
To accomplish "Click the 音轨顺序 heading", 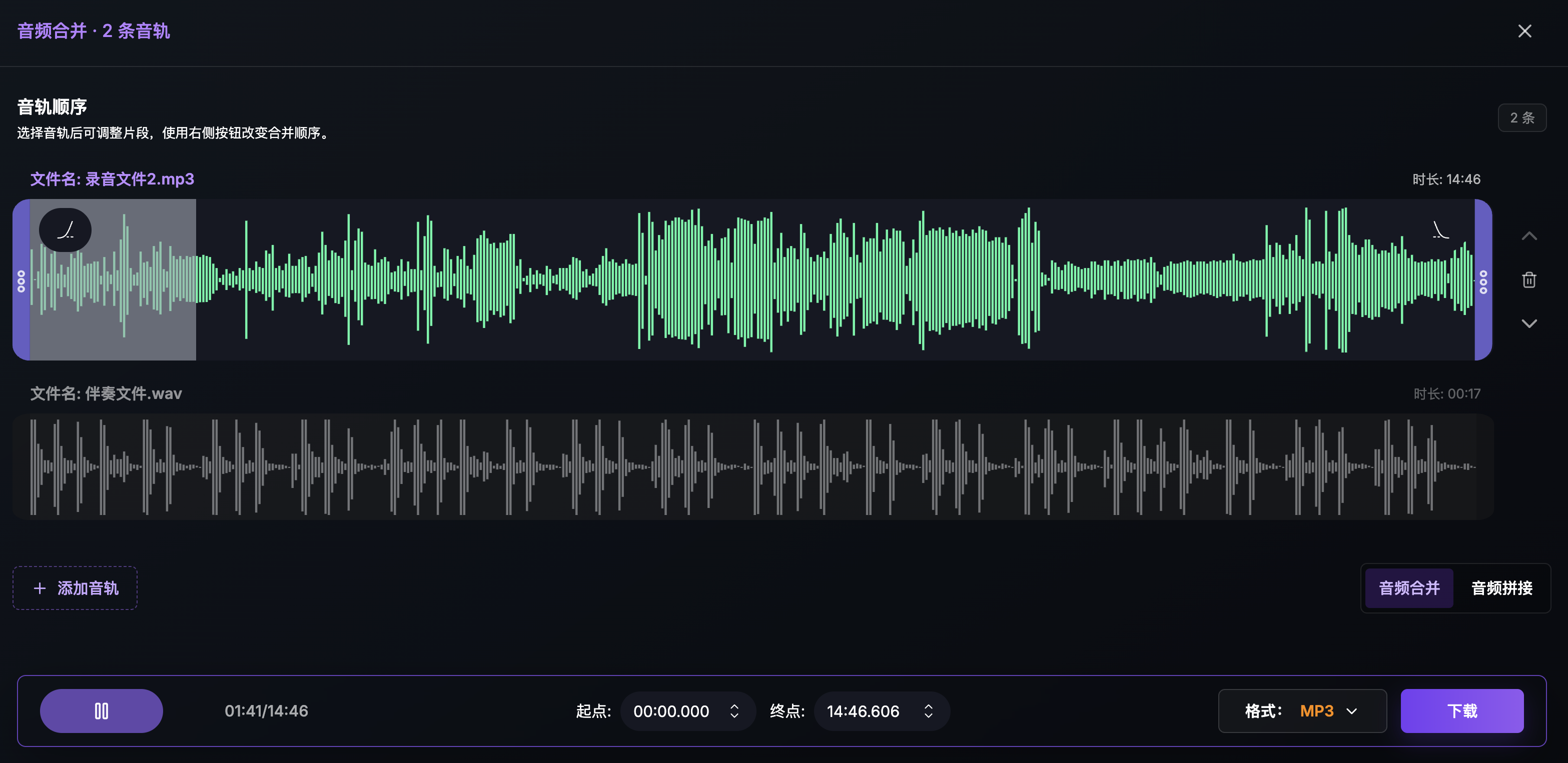I will coord(52,106).
